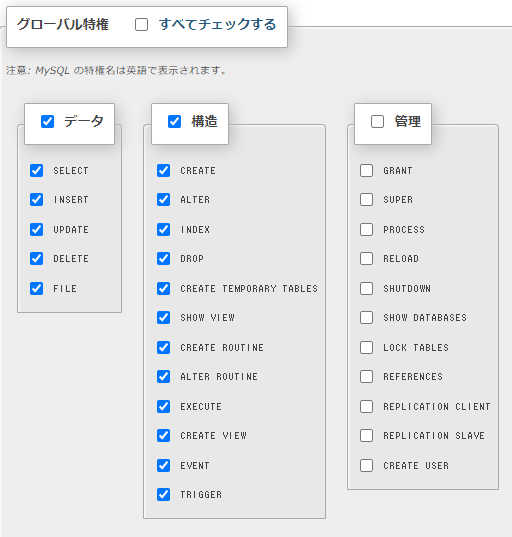The image size is (512, 537).
Task: Uncheck the TRIGGER privilege checkbox
Action: pos(163,495)
